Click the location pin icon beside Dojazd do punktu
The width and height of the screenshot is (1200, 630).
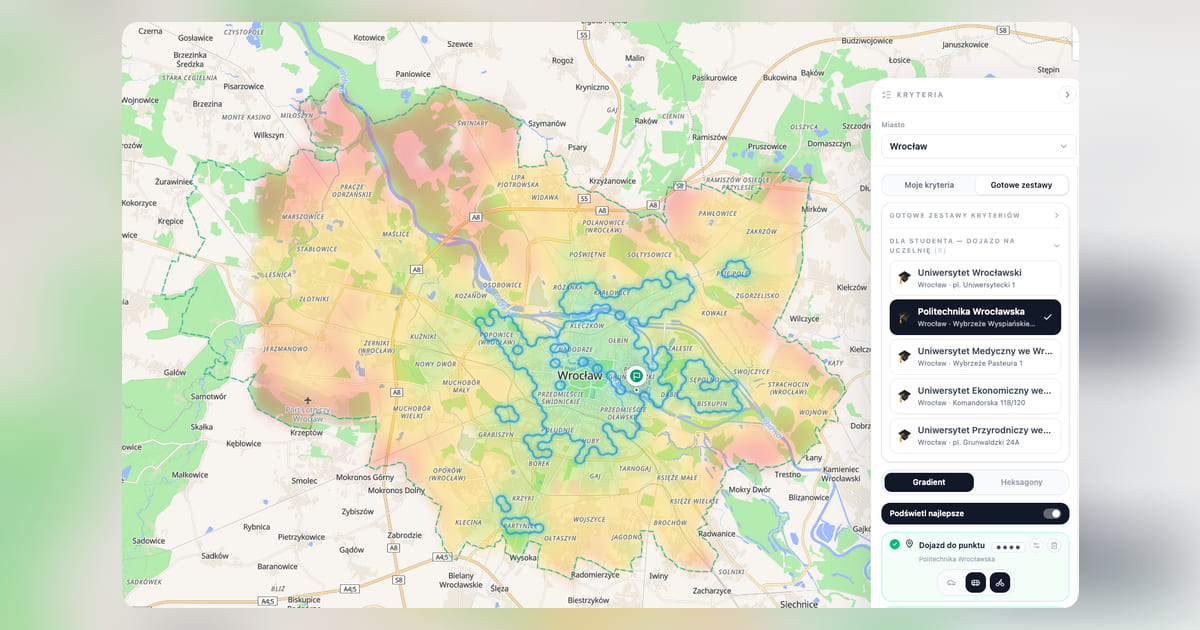(909, 544)
